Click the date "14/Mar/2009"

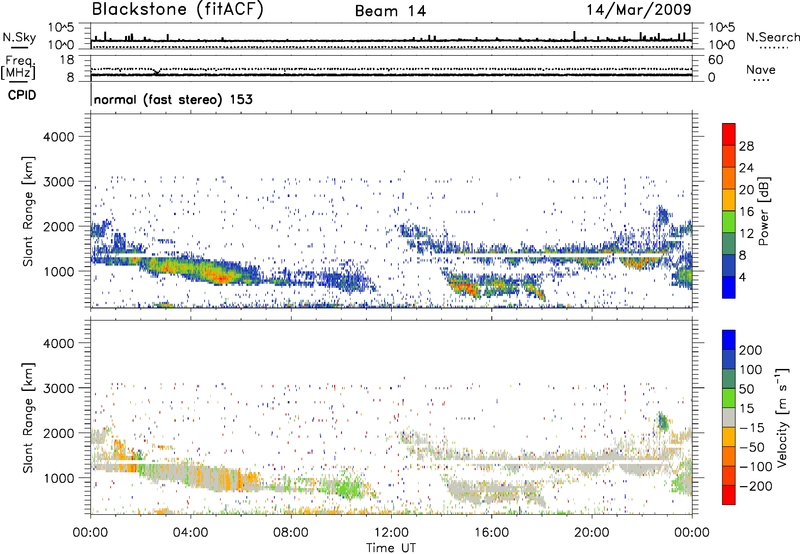click(x=639, y=10)
